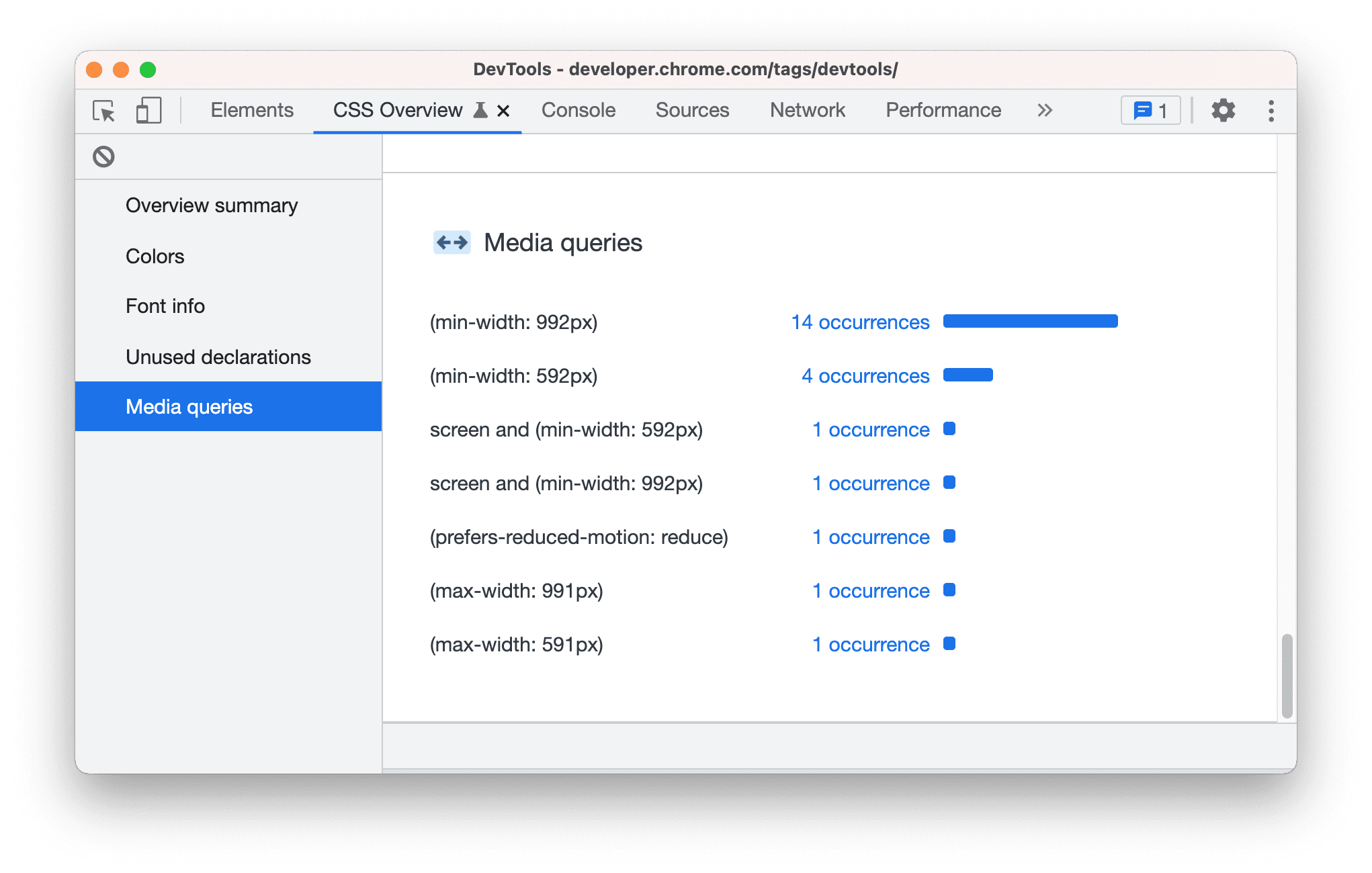Open Font info from sidebar
This screenshot has height=873, width=1372.
click(x=163, y=306)
